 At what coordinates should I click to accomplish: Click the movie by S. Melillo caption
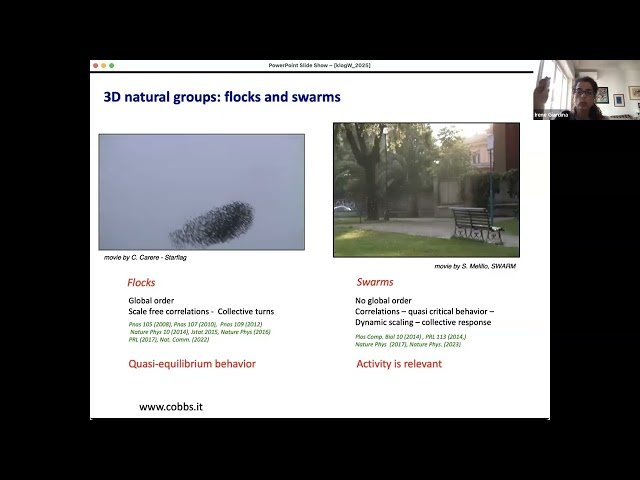(x=476, y=266)
